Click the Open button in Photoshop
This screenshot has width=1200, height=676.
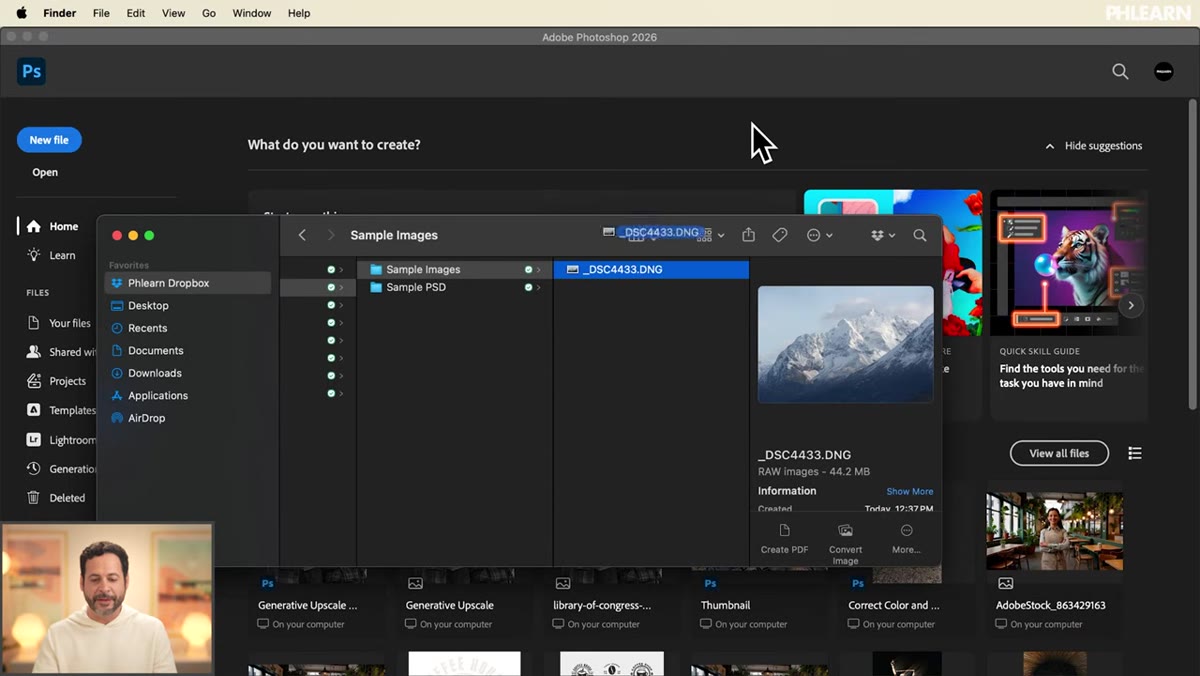coord(45,172)
